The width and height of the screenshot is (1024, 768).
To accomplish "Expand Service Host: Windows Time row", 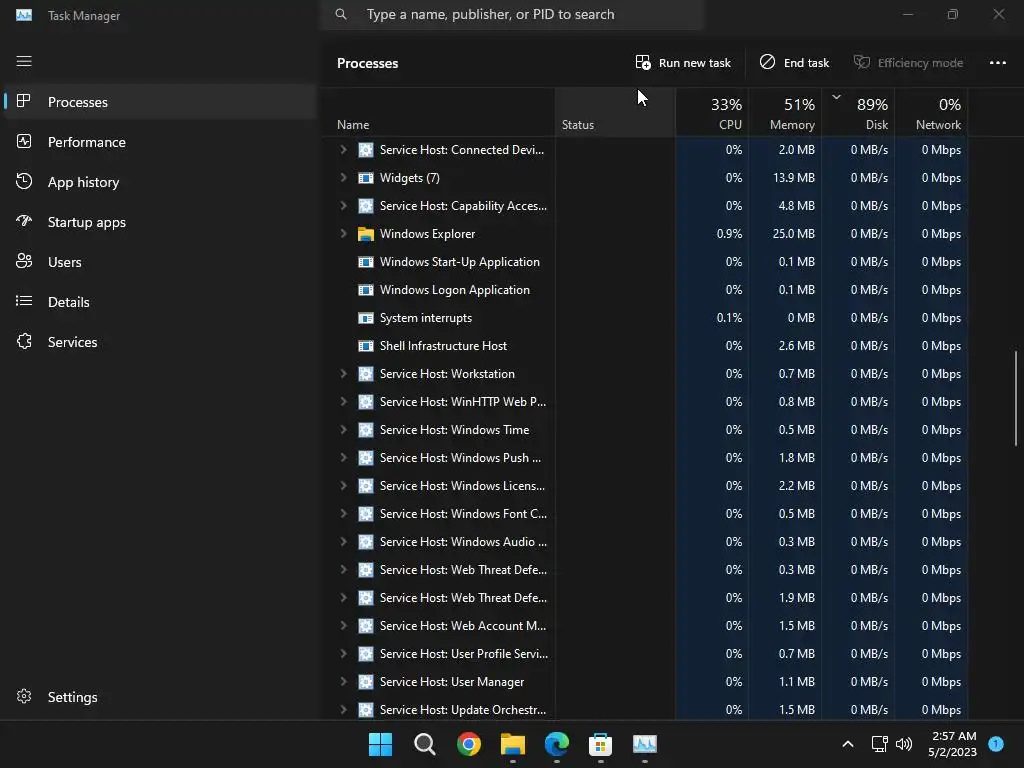I will pos(344,430).
